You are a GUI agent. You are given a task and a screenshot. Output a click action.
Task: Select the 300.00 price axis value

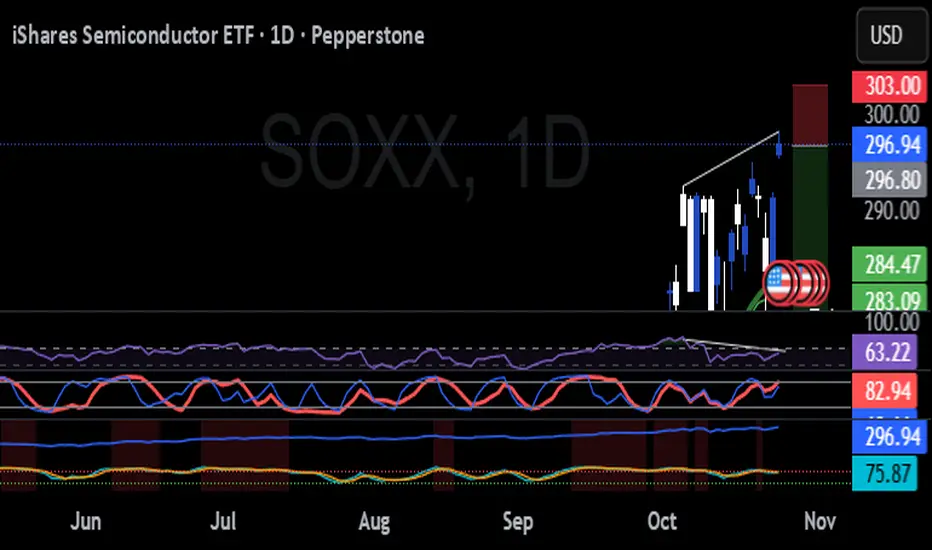click(892, 114)
